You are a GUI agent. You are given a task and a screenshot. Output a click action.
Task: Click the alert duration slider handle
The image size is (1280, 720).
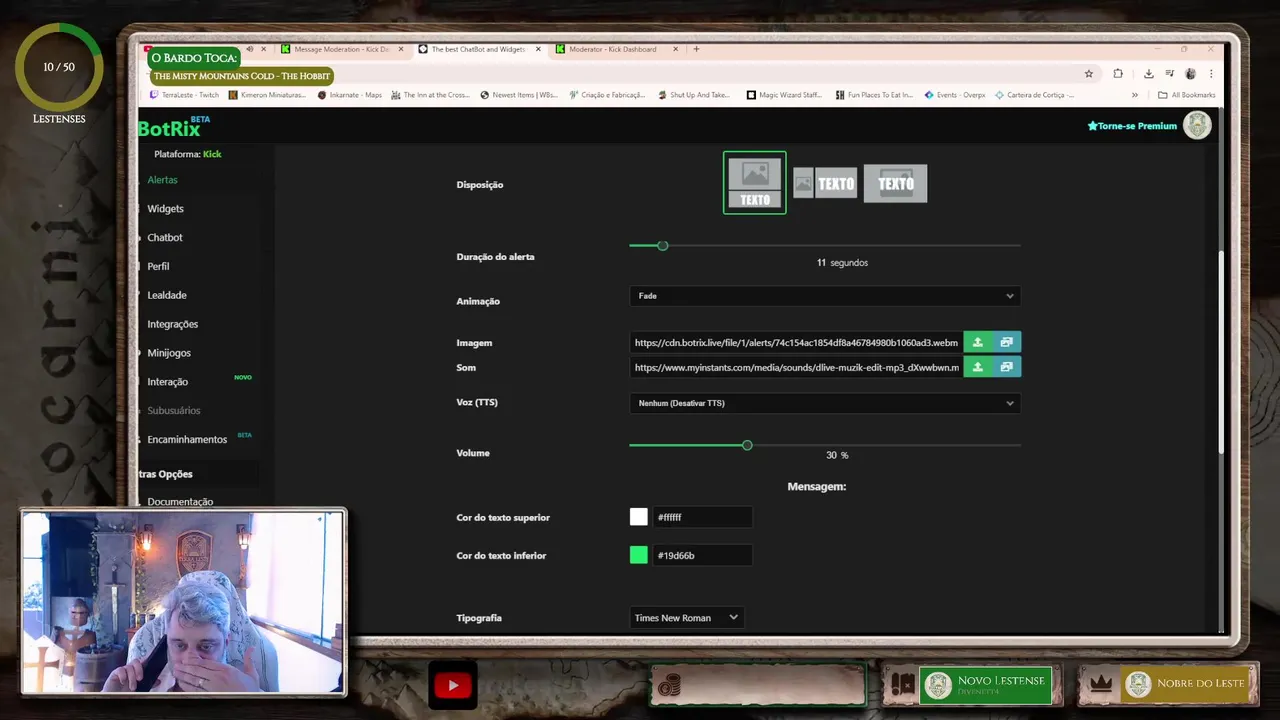[x=662, y=245]
